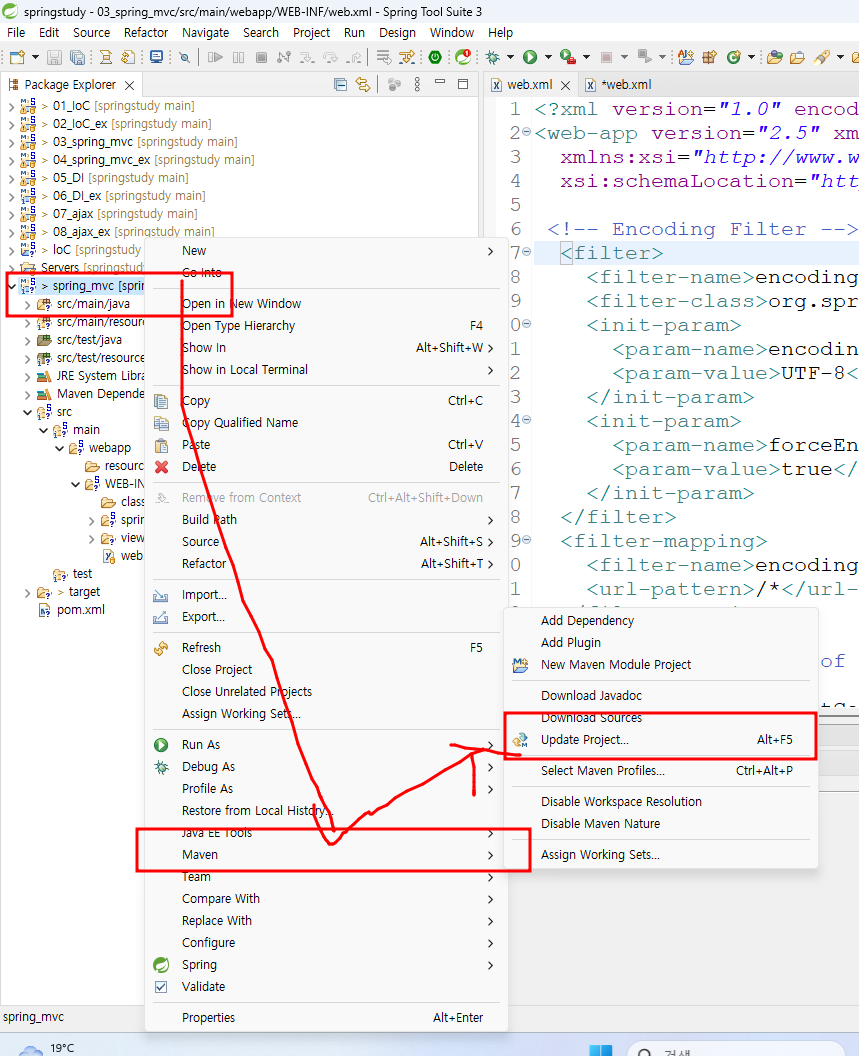Choose Select Maven Profiles option

(x=660, y=771)
